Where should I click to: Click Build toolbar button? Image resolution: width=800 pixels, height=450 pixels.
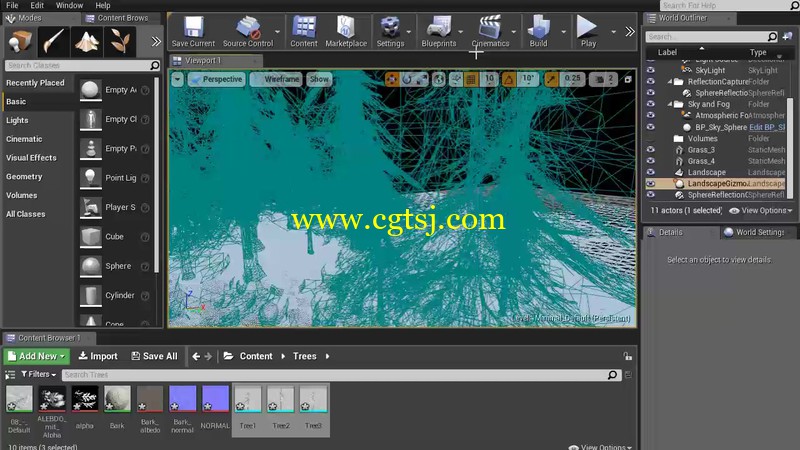(x=538, y=32)
